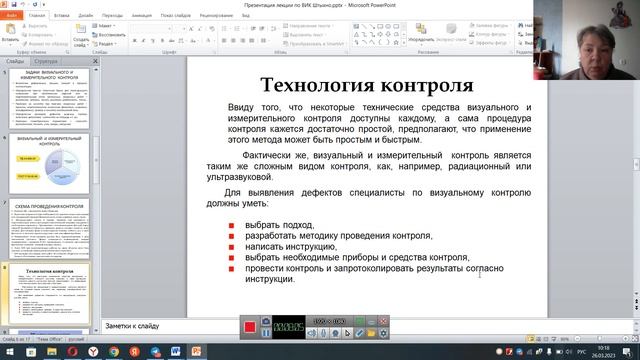Click the Redo icon in quick access toolbar
The image size is (640, 360).
(x=35, y=4)
